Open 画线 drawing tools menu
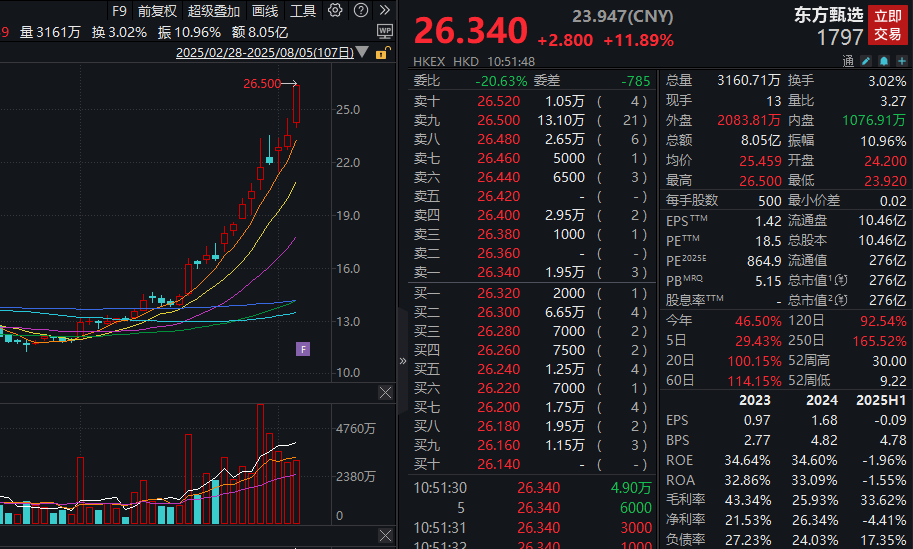Screen dimensions: 913x549 pos(265,11)
